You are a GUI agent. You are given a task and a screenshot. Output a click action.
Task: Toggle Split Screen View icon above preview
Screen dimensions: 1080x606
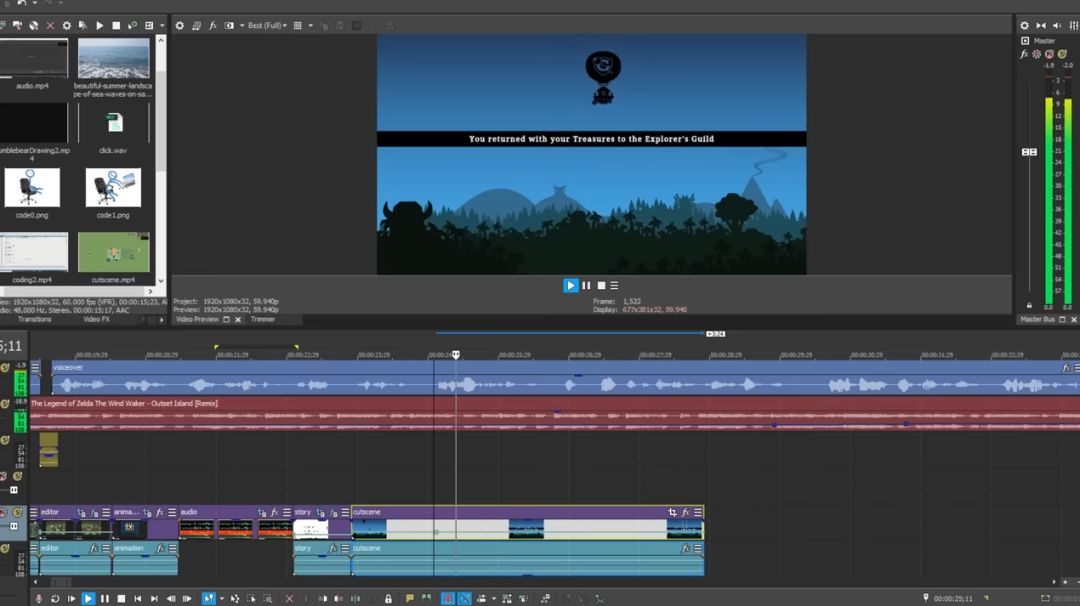pos(229,25)
